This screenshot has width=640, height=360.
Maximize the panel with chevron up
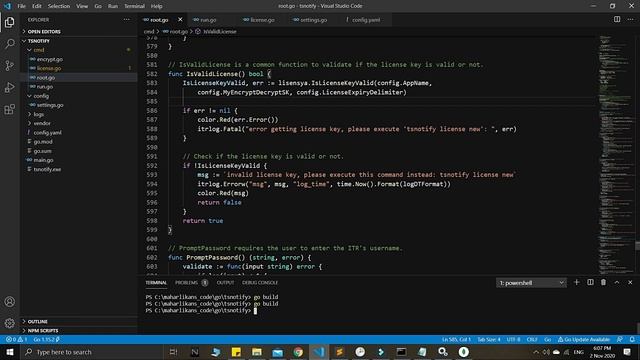click(617, 282)
